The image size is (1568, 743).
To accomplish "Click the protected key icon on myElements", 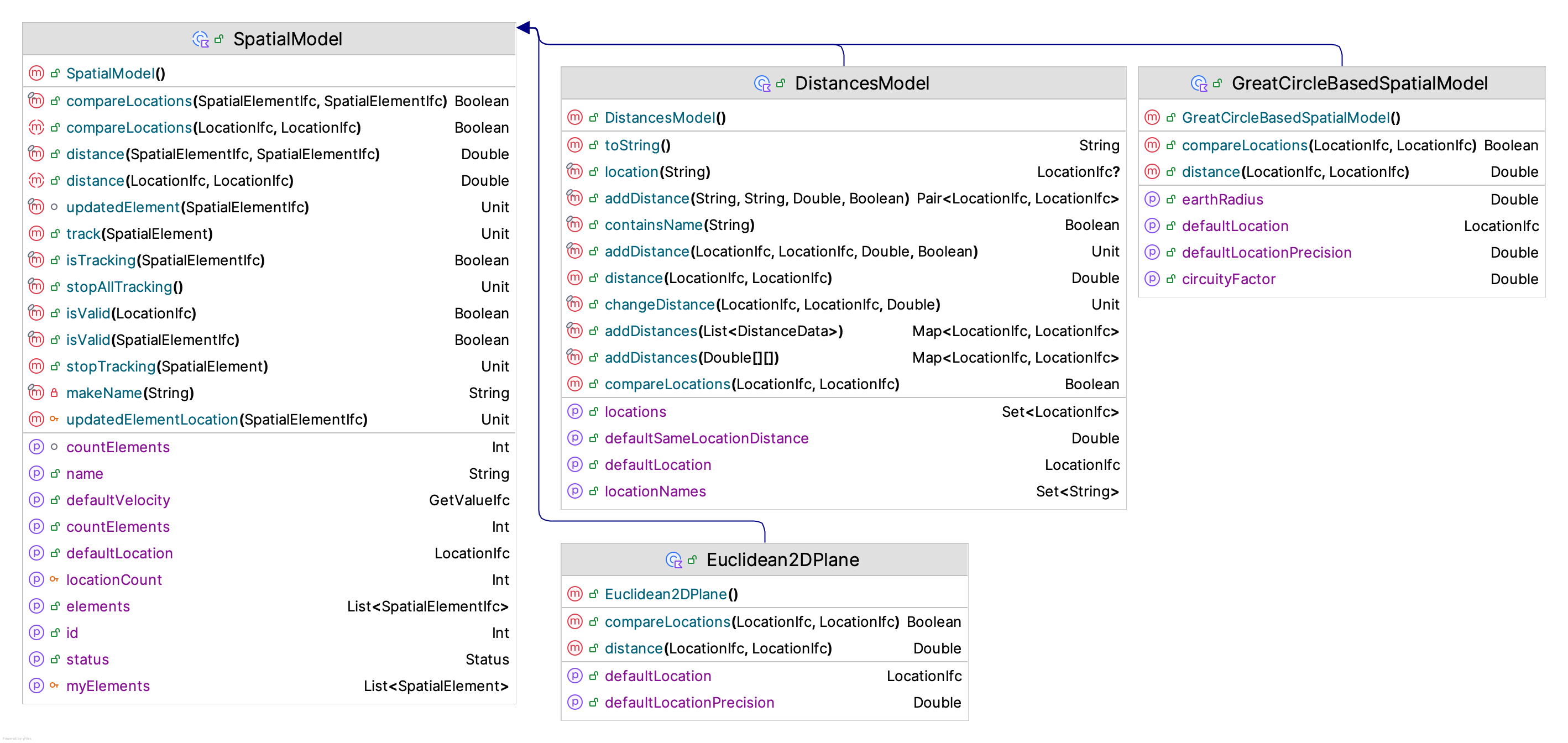I will tap(54, 685).
